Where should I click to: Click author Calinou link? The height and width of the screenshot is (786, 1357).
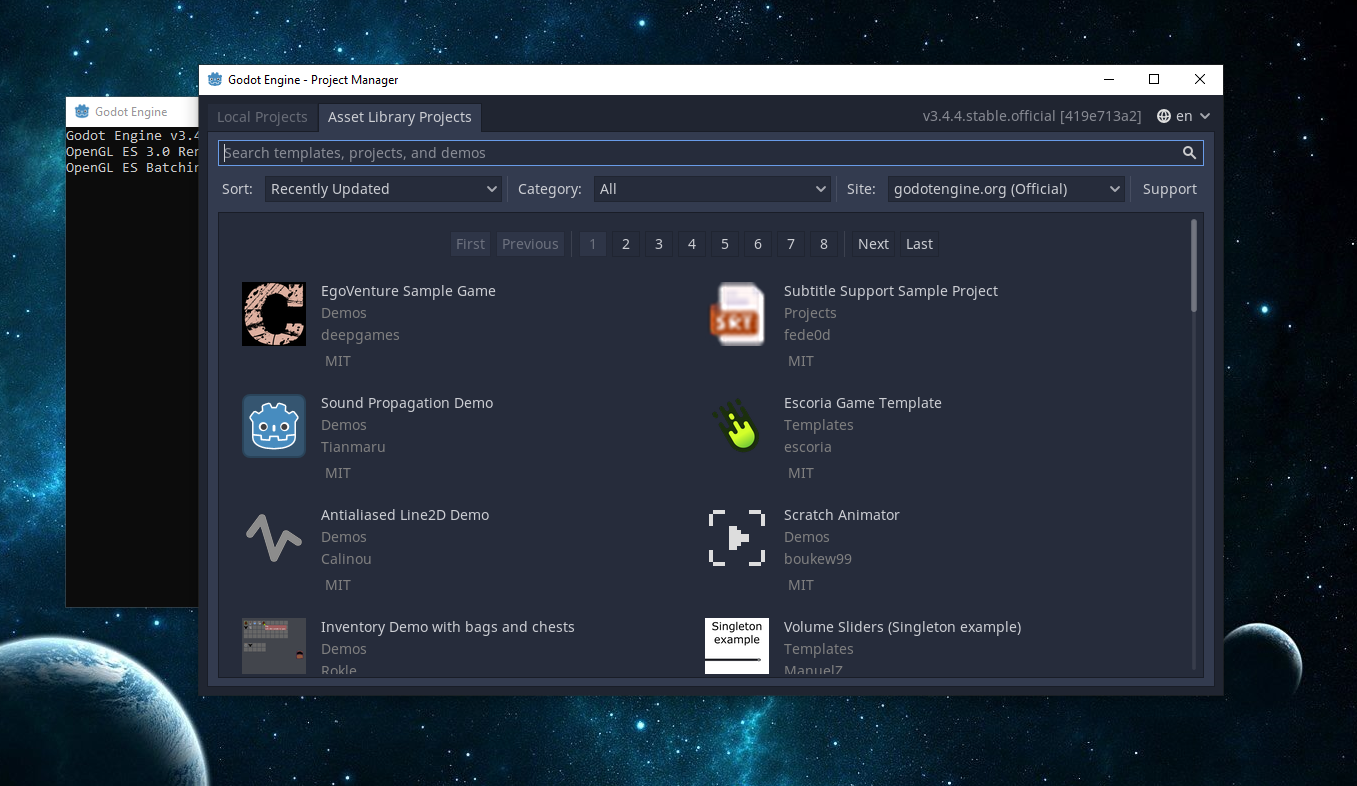[346, 559]
